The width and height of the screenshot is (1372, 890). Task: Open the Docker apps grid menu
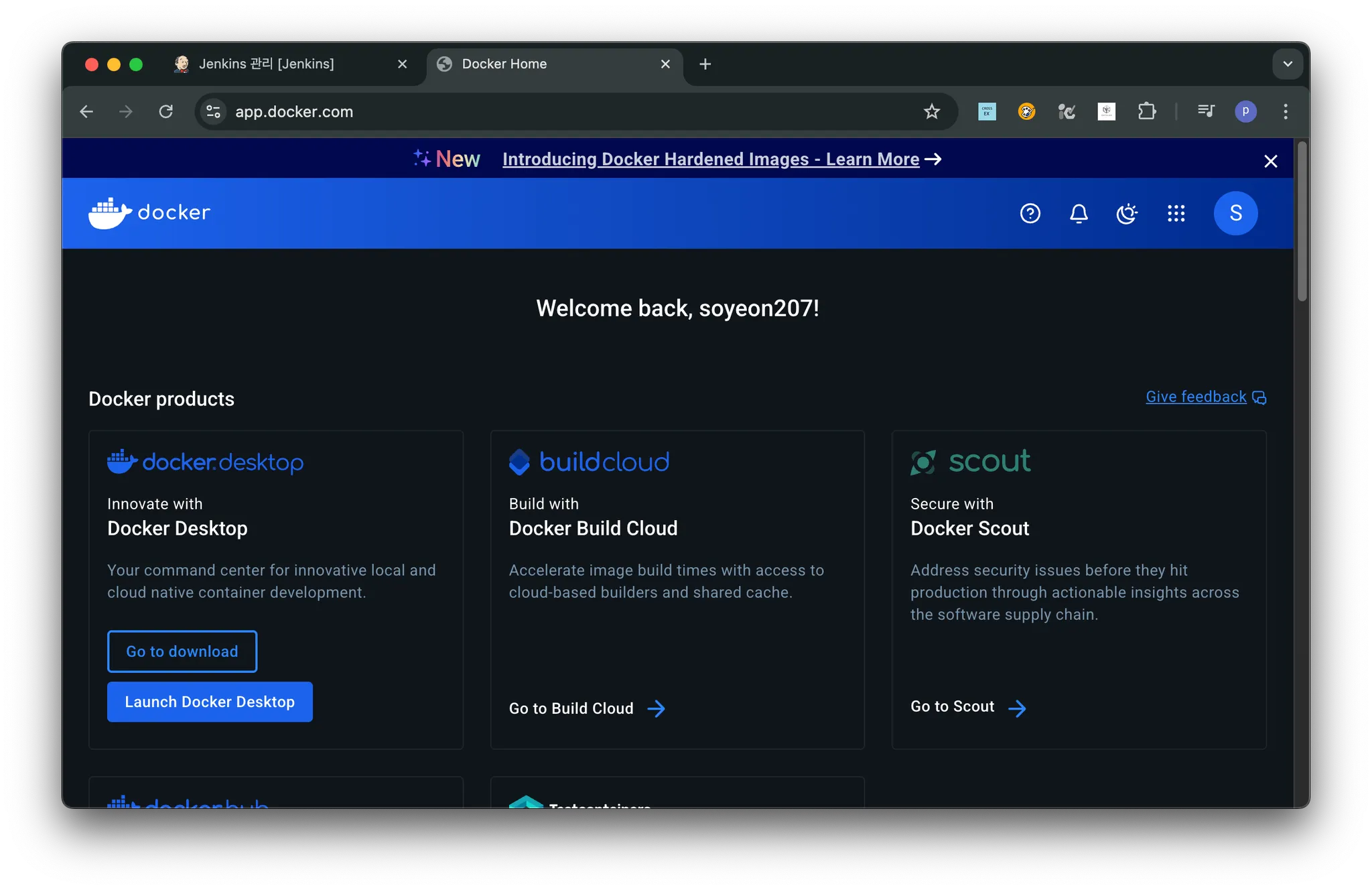[x=1176, y=213]
